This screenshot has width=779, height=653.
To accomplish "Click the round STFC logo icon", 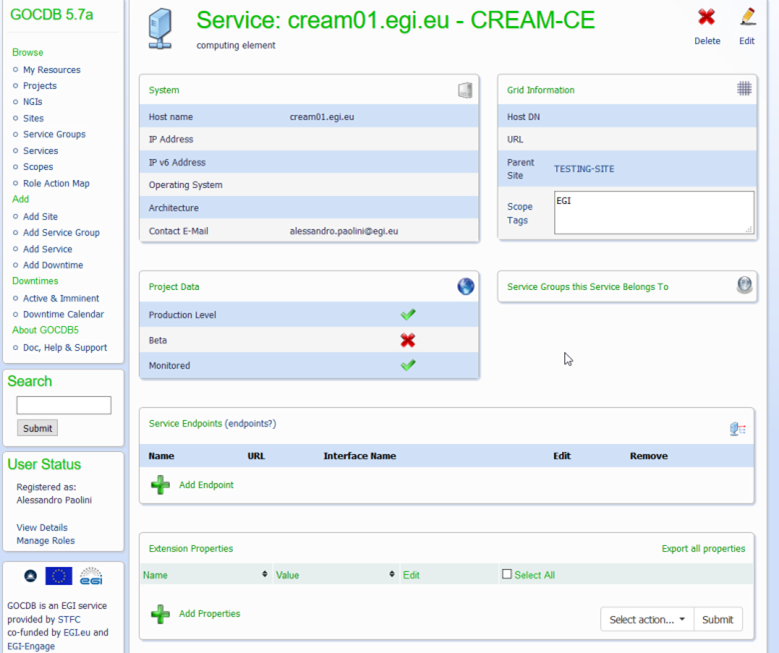I will pyautogui.click(x=30, y=576).
